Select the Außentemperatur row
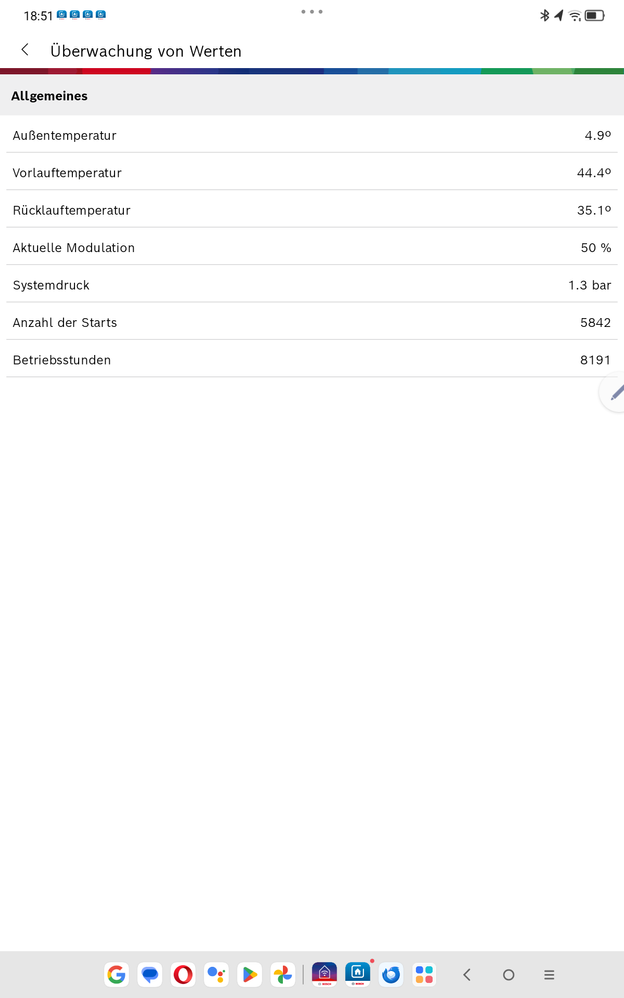 [x=311, y=135]
